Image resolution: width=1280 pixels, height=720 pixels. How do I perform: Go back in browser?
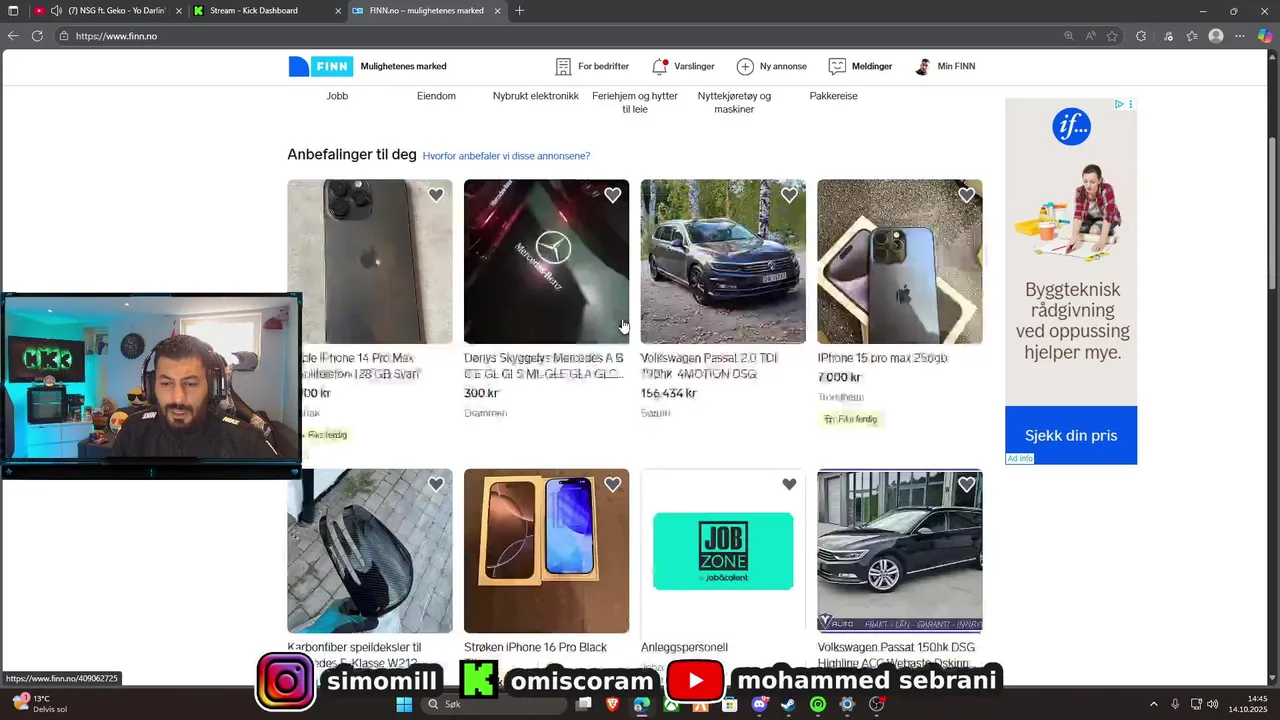pyautogui.click(x=13, y=36)
